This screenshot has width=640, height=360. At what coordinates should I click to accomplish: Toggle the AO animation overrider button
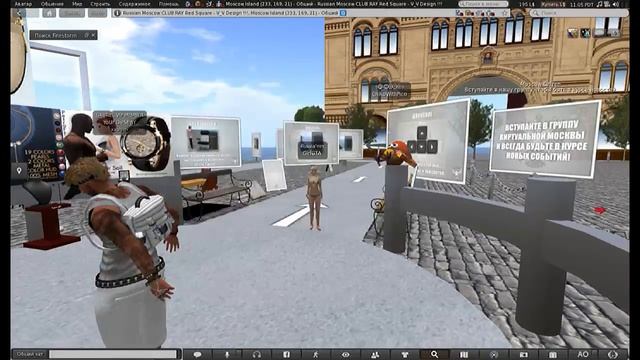(583, 354)
